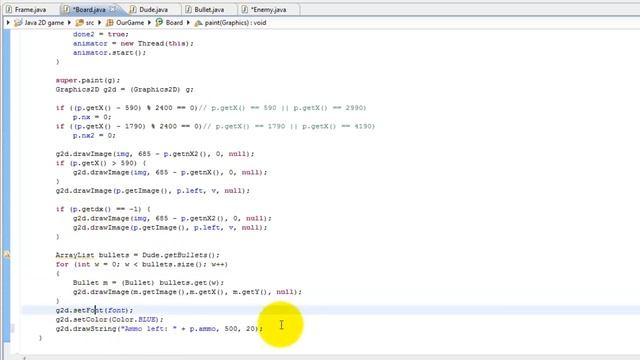Click the Java file icon on Dude.java tab

click(133, 9)
